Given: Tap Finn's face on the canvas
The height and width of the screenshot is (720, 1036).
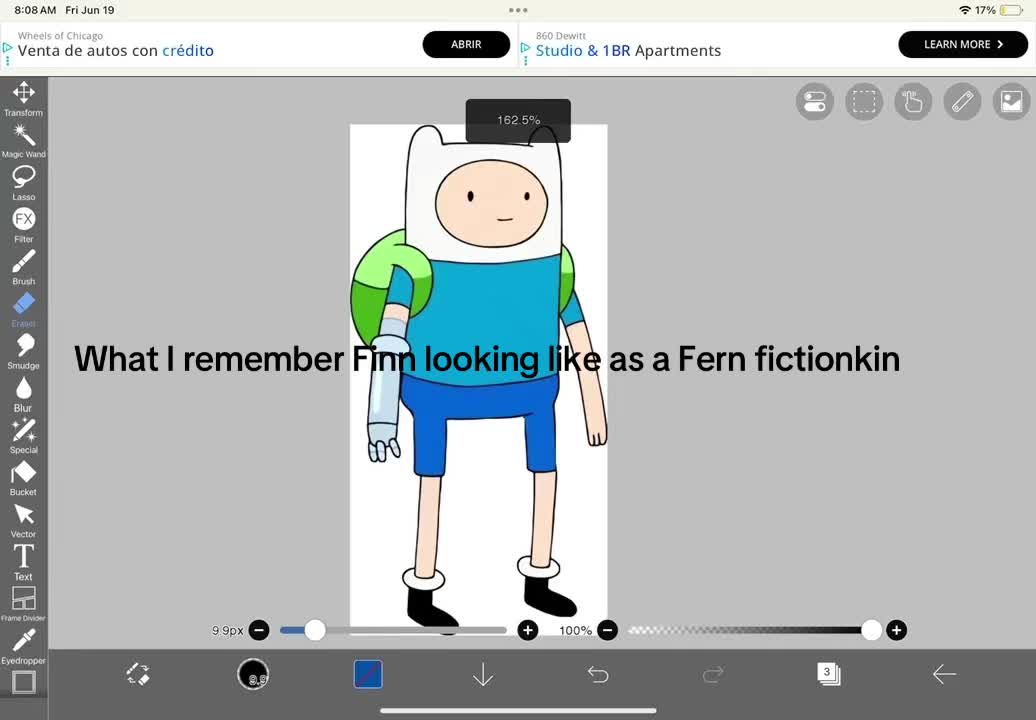Looking at the screenshot, I should [x=491, y=203].
